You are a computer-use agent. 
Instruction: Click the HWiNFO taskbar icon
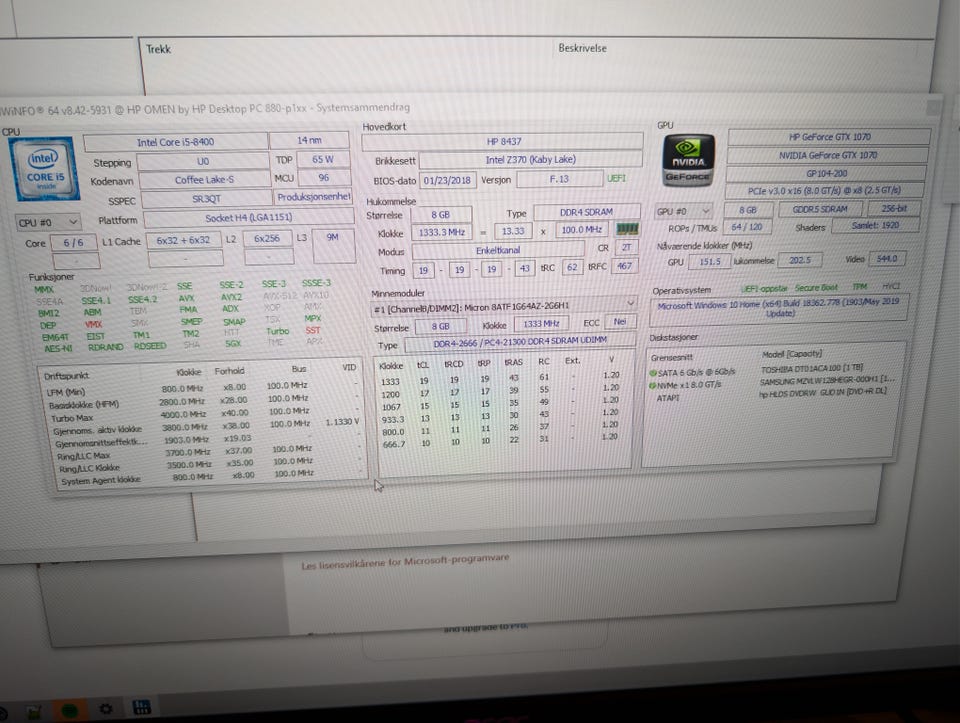pyautogui.click(x=142, y=709)
